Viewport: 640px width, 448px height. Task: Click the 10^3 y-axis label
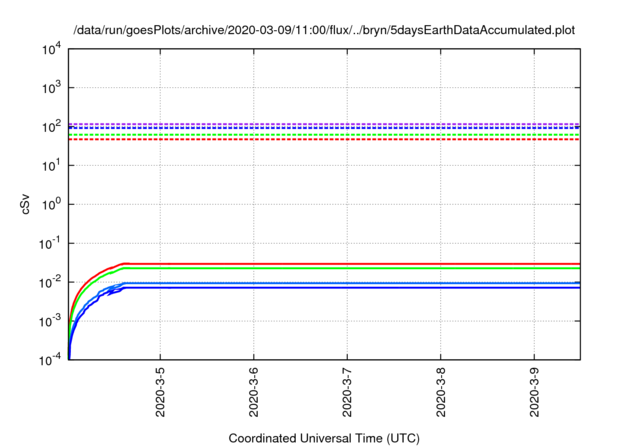click(51, 87)
